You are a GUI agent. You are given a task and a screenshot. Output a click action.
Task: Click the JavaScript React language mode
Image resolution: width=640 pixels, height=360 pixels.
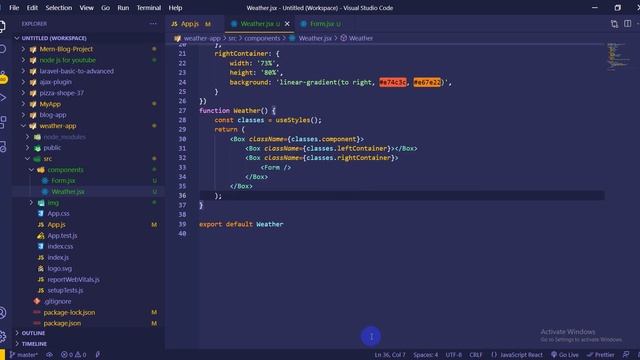click(x=517, y=355)
